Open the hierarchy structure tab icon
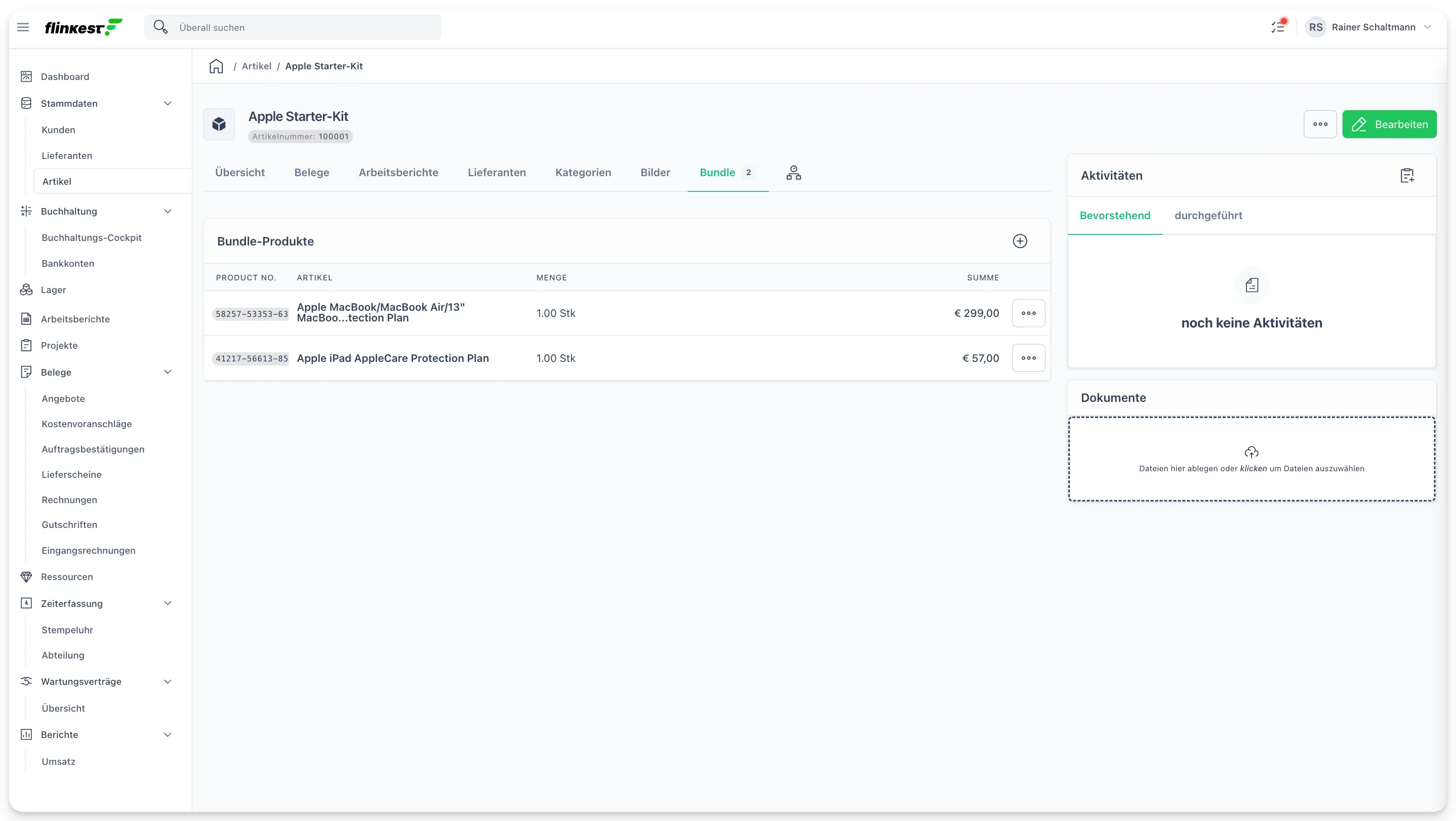The height and width of the screenshot is (821, 1456). click(794, 173)
